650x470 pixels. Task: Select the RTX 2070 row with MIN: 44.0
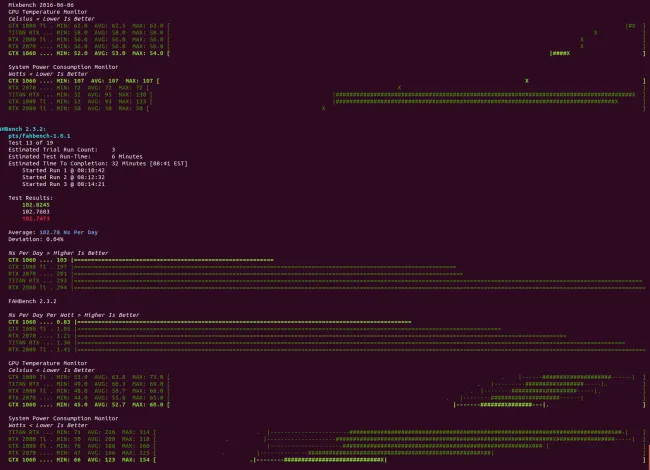[327, 398]
